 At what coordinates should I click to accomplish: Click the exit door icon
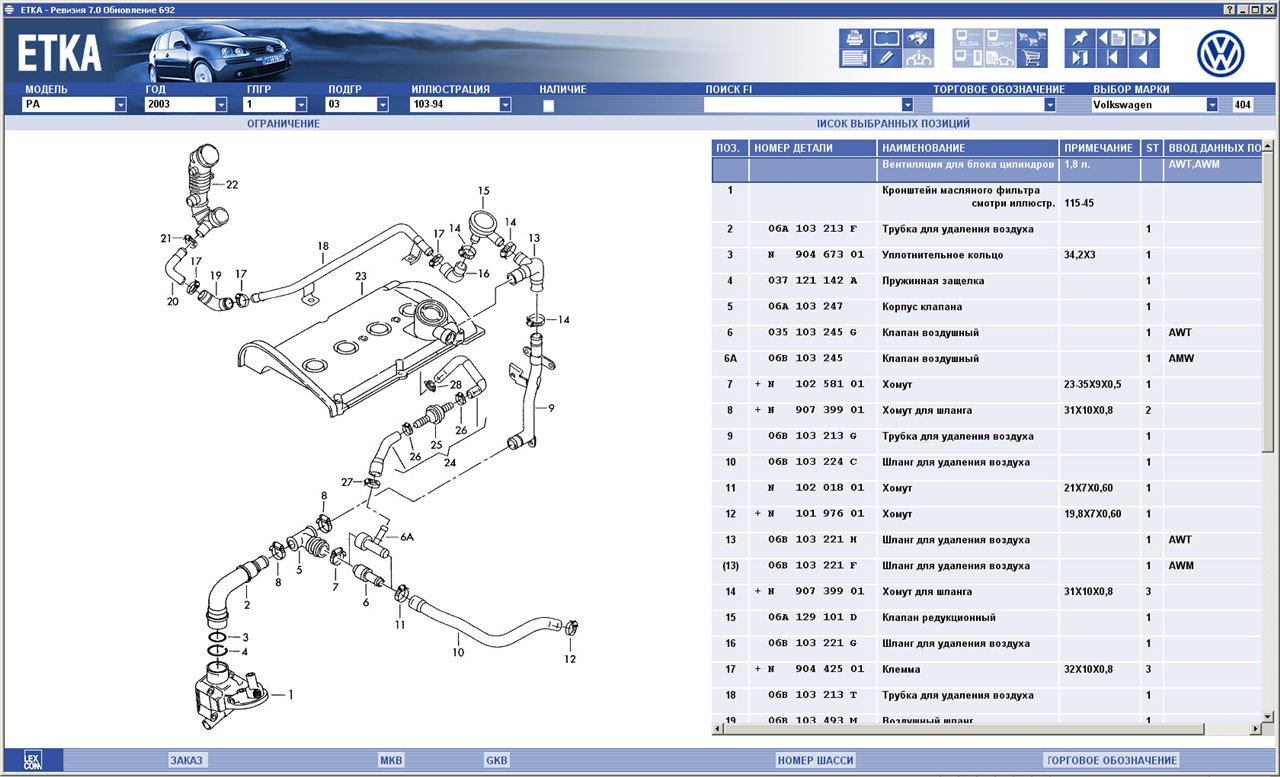point(1080,58)
